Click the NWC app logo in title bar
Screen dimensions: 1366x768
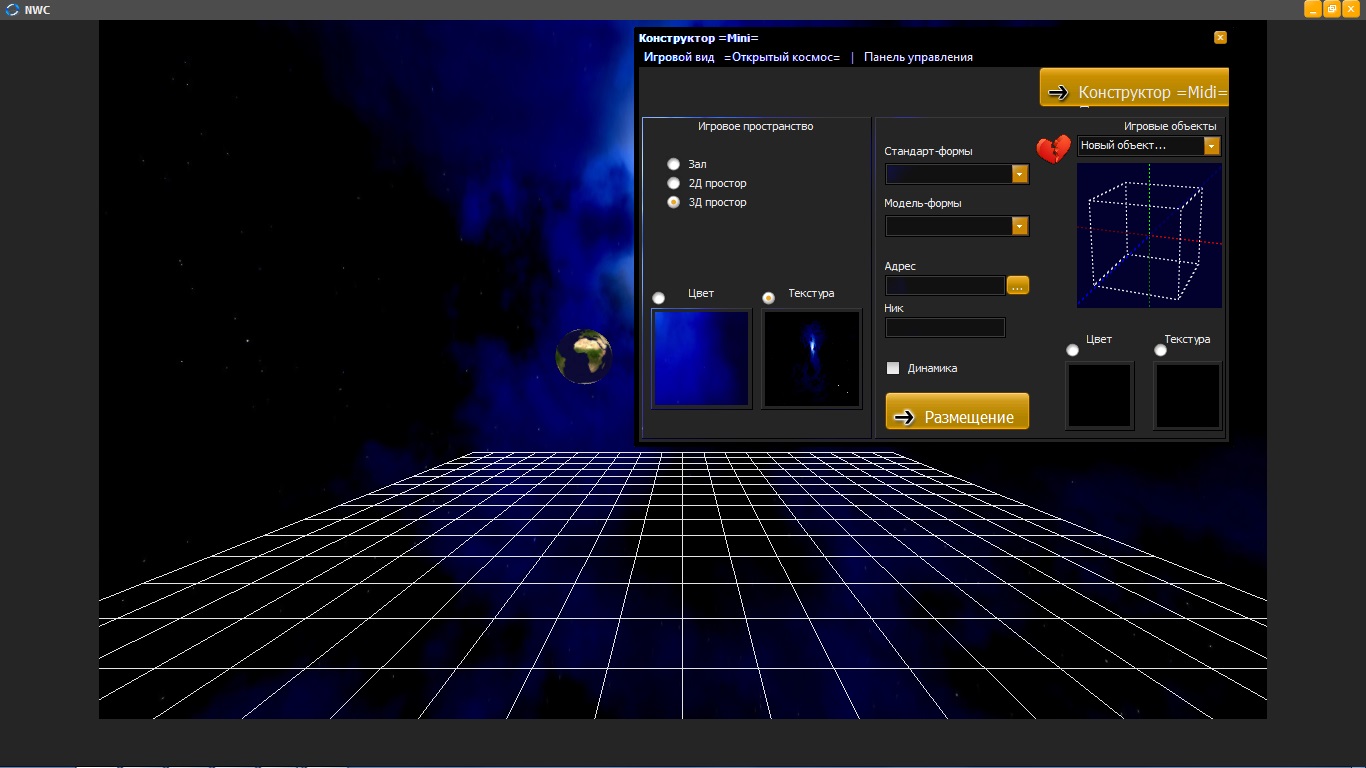coord(12,10)
